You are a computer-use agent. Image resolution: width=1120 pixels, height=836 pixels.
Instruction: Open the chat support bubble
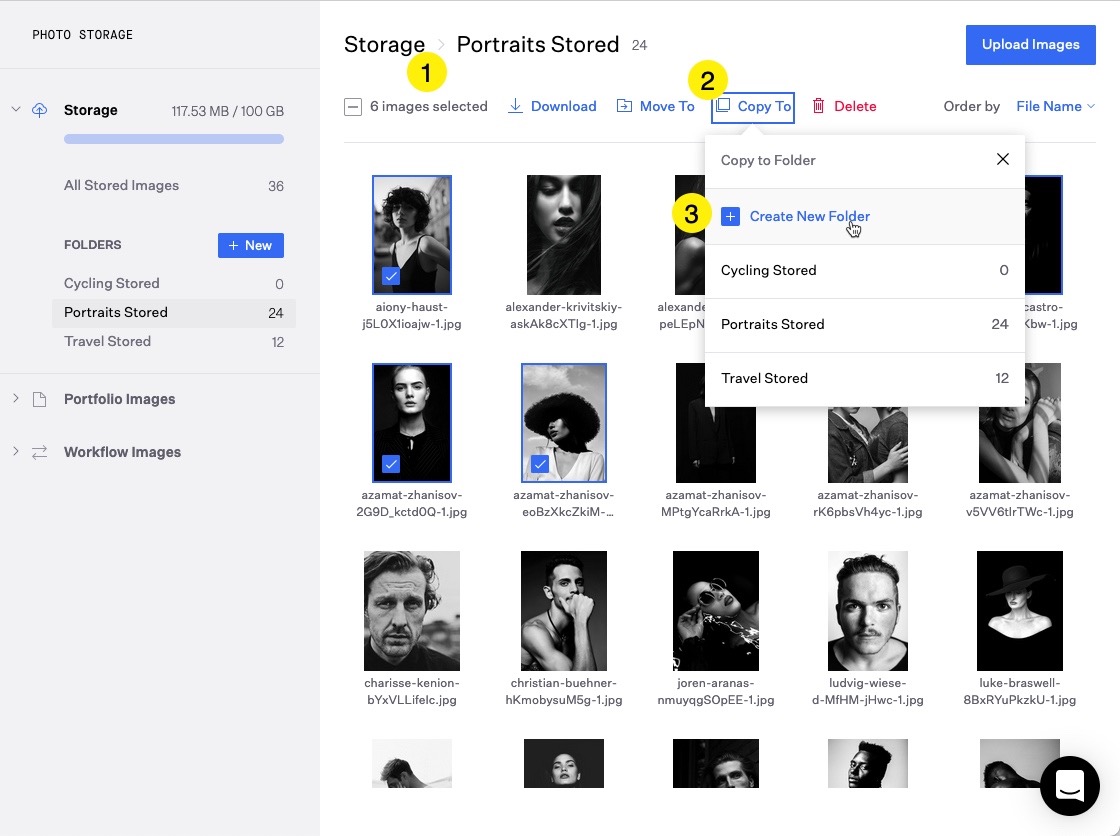(x=1069, y=785)
